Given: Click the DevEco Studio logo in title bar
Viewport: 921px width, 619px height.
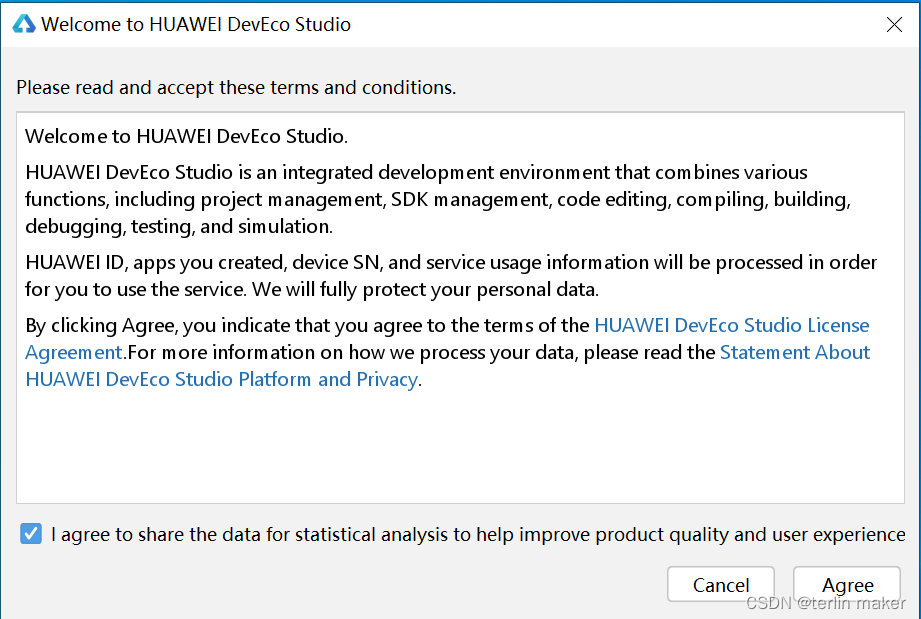Looking at the screenshot, I should pyautogui.click(x=23, y=24).
